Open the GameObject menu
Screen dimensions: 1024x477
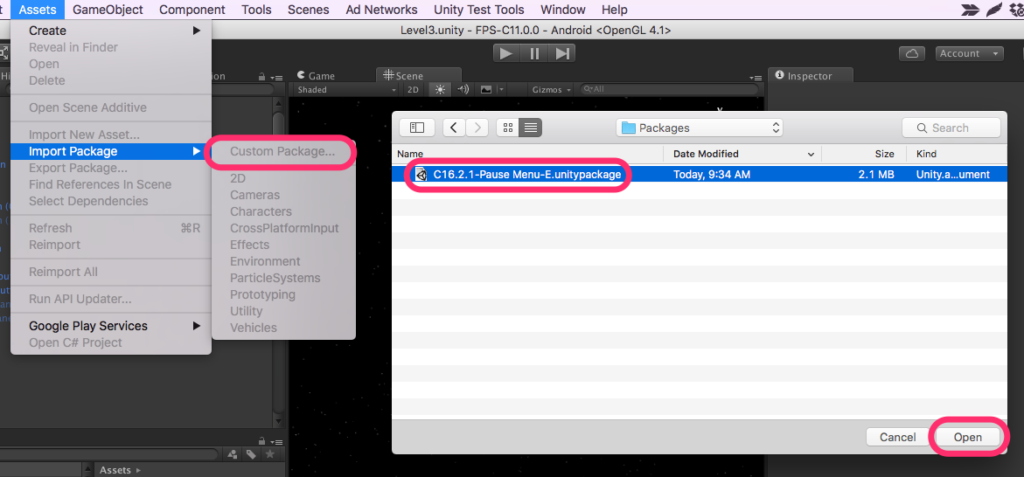[x=108, y=10]
